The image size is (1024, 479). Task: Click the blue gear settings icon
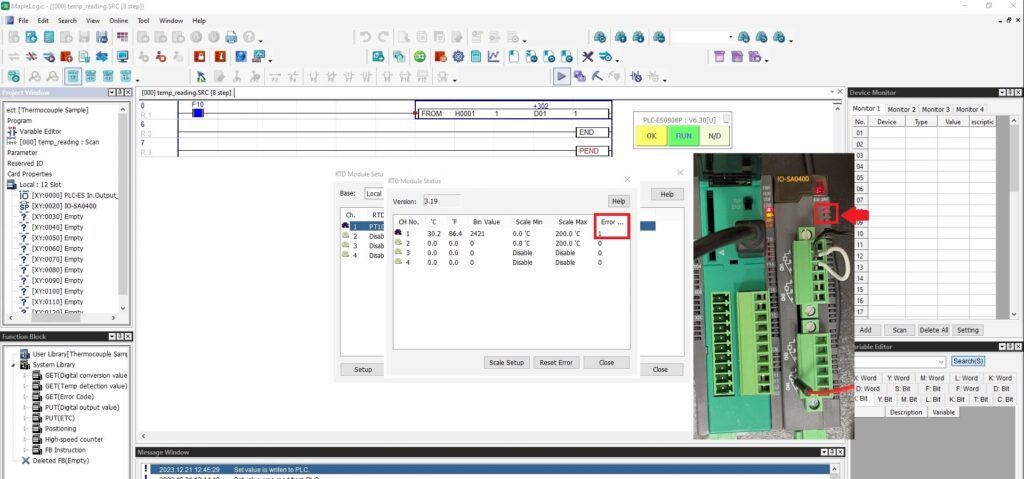click(458, 57)
